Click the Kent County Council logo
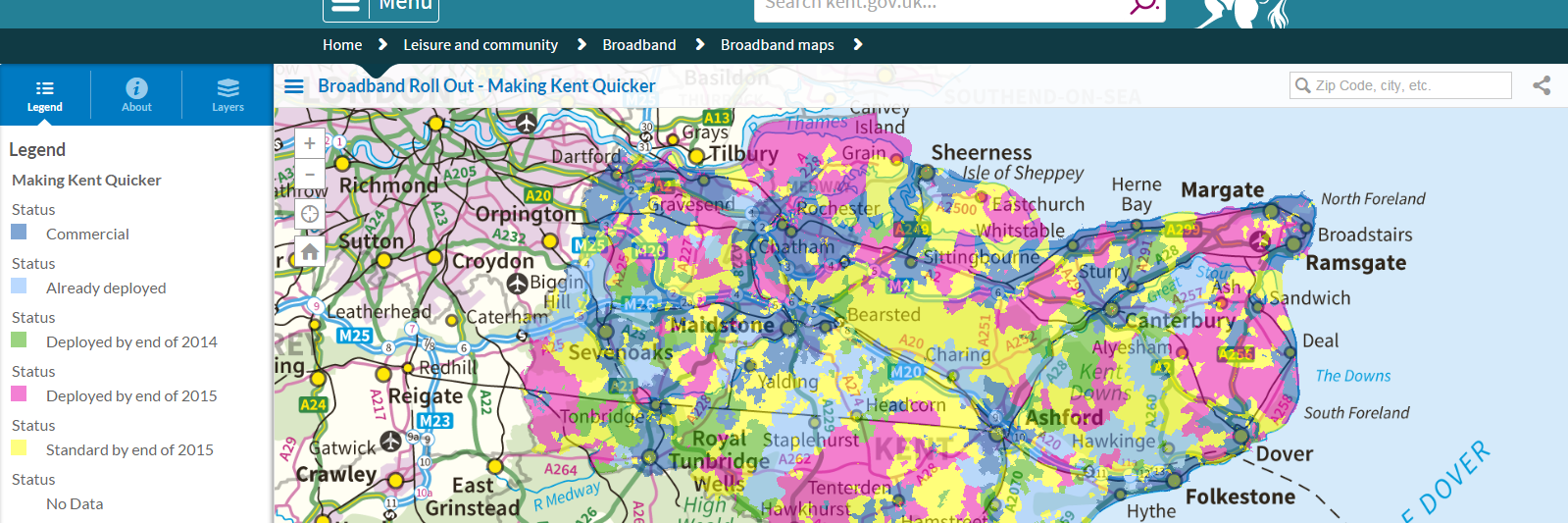This screenshot has width=1568, height=523. [1243, 12]
